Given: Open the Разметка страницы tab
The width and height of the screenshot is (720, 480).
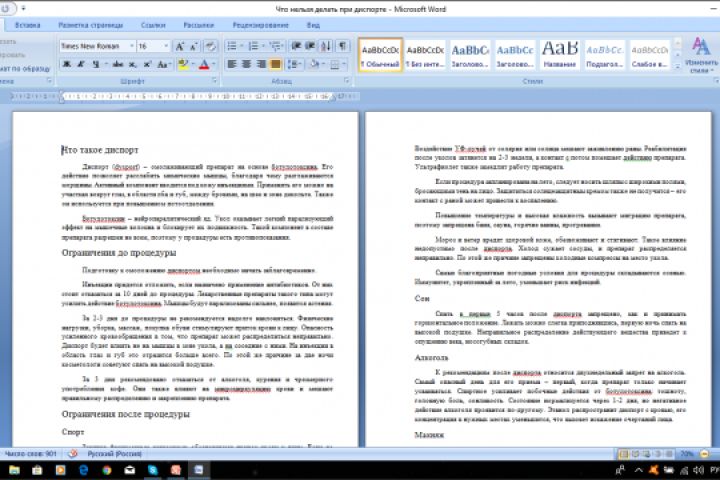Looking at the screenshot, I should point(90,25).
